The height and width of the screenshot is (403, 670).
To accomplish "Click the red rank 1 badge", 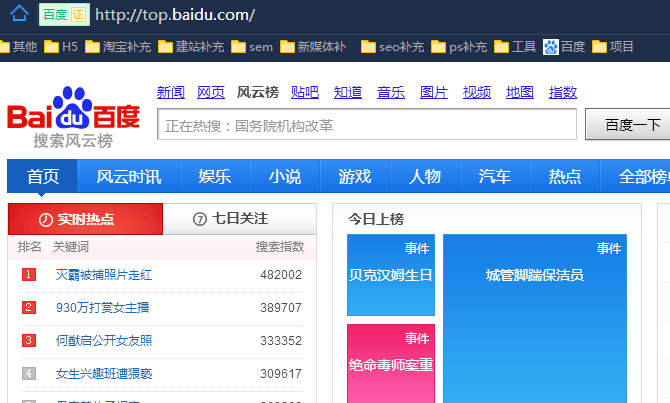I will 29,274.
